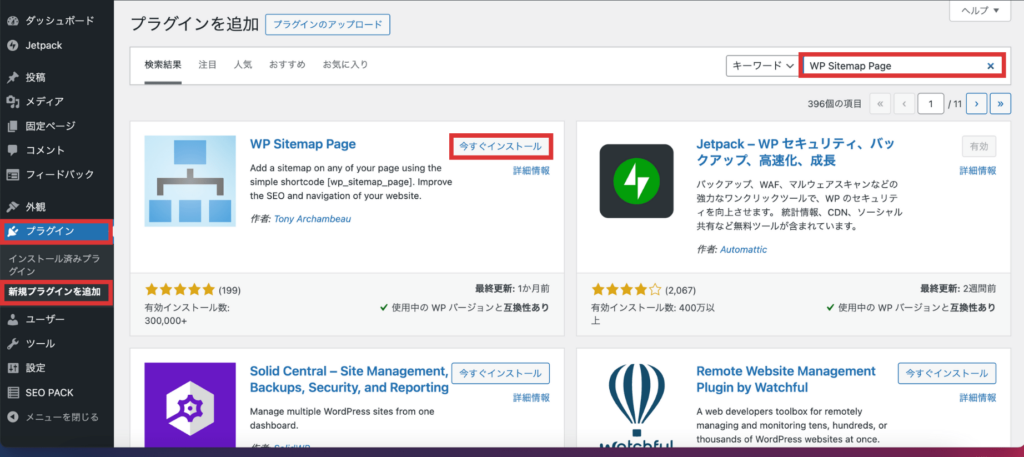Open the Jetpack – WP セキュリティ title link
1024x457 pixels.
[x=795, y=151]
